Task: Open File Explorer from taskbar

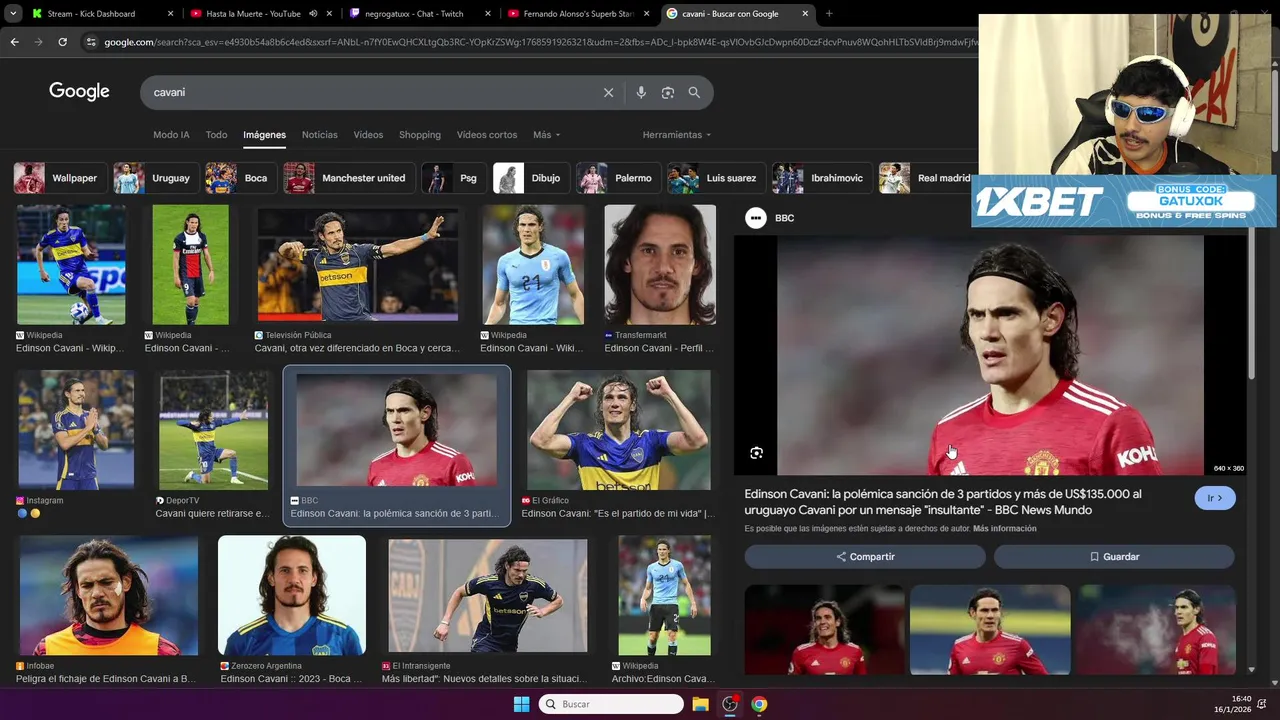Action: coord(700,704)
